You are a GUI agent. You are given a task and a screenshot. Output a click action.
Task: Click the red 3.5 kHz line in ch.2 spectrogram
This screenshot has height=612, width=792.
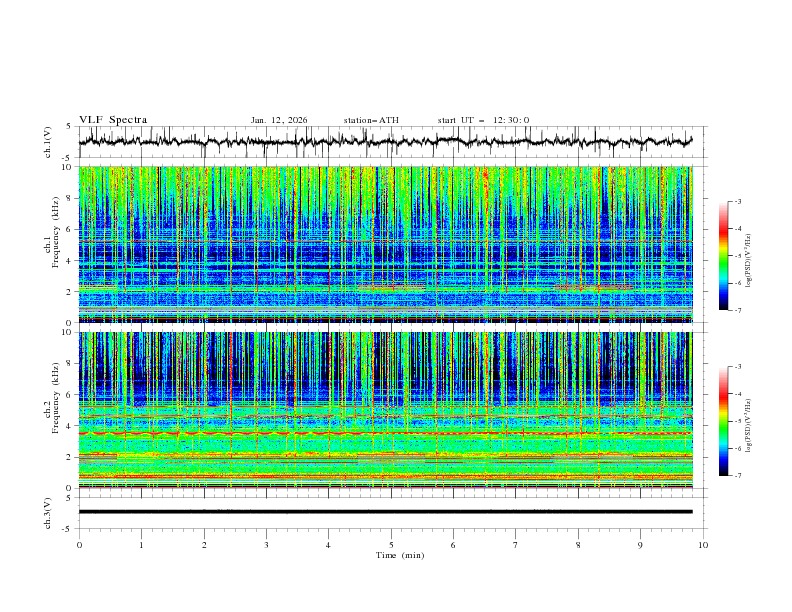385,433
